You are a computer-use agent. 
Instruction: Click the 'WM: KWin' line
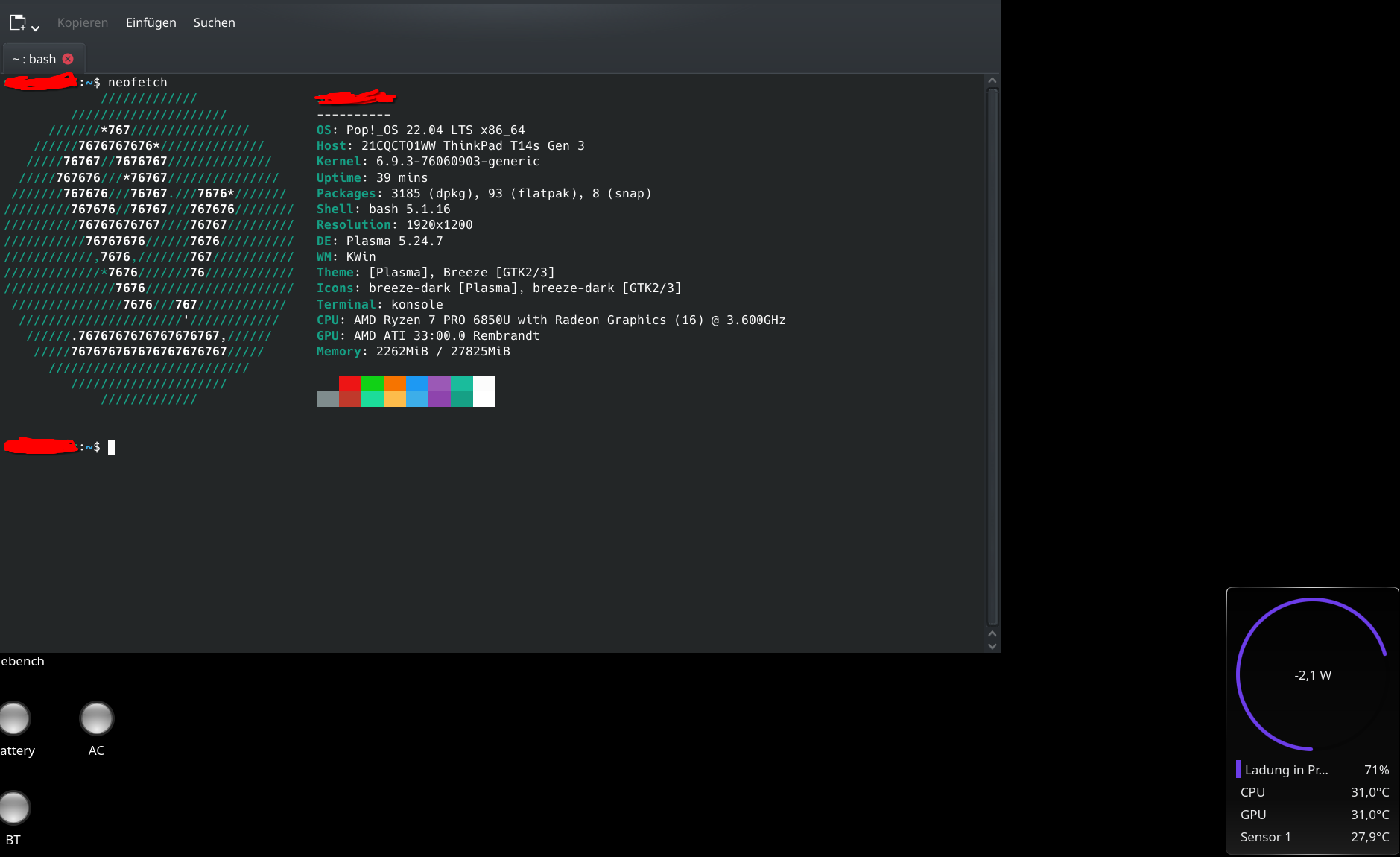pos(346,256)
